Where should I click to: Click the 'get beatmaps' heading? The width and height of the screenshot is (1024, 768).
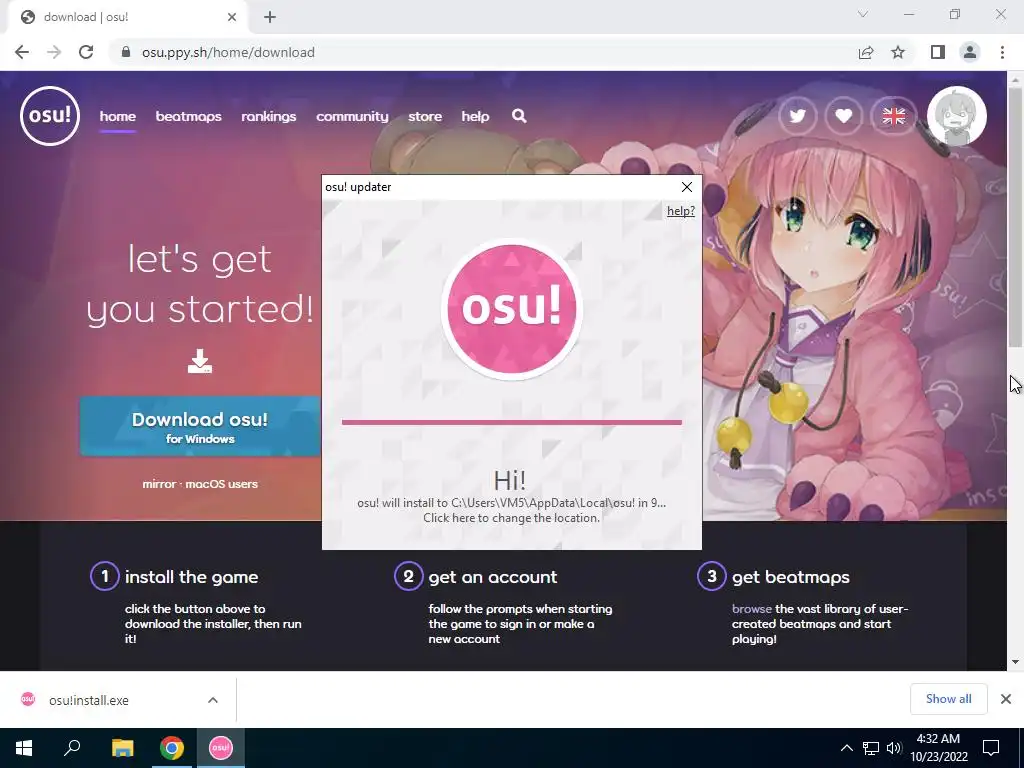click(x=791, y=577)
